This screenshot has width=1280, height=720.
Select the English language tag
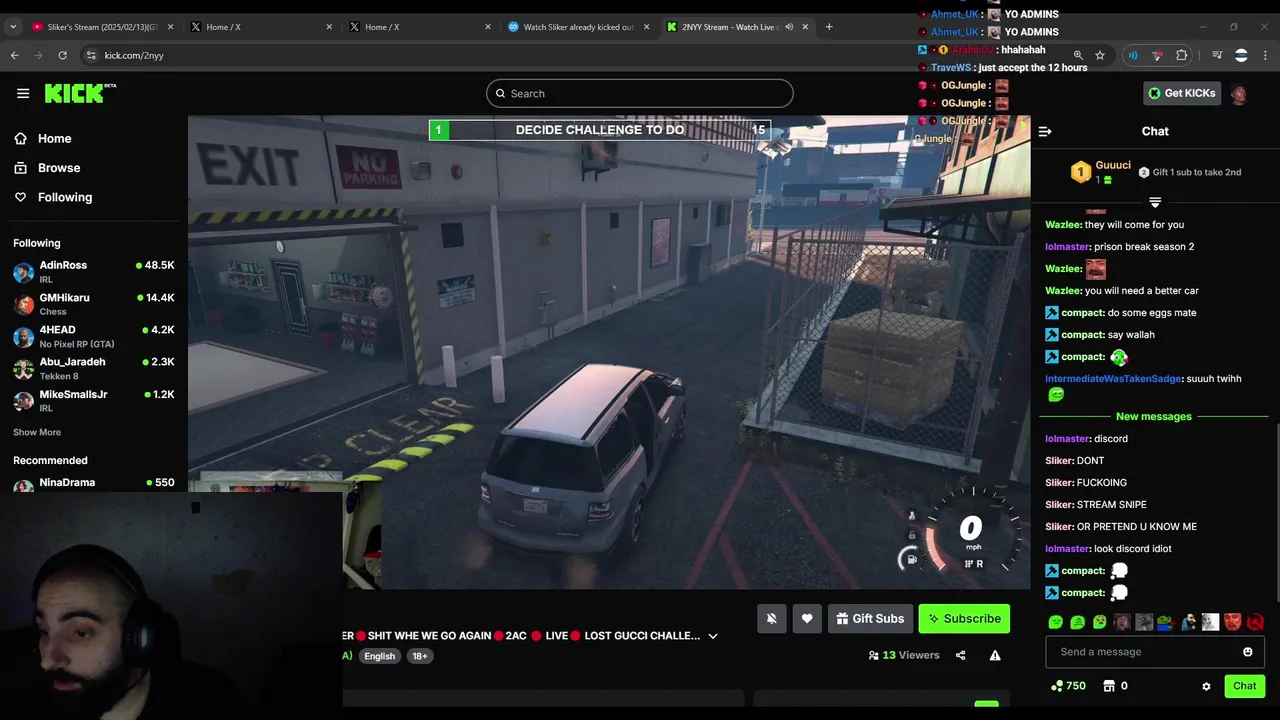coord(379,656)
